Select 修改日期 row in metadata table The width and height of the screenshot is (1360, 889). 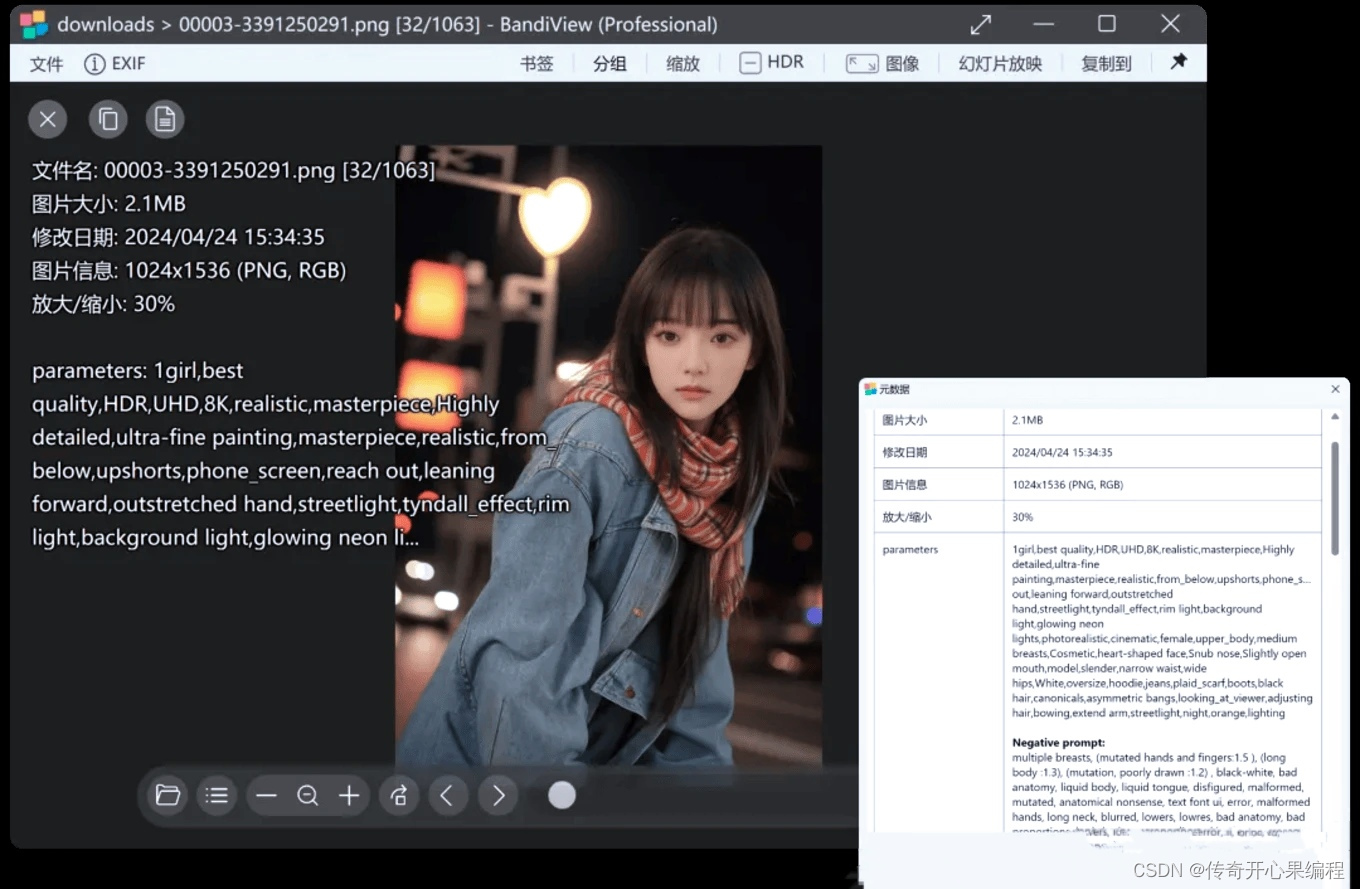coord(1098,452)
